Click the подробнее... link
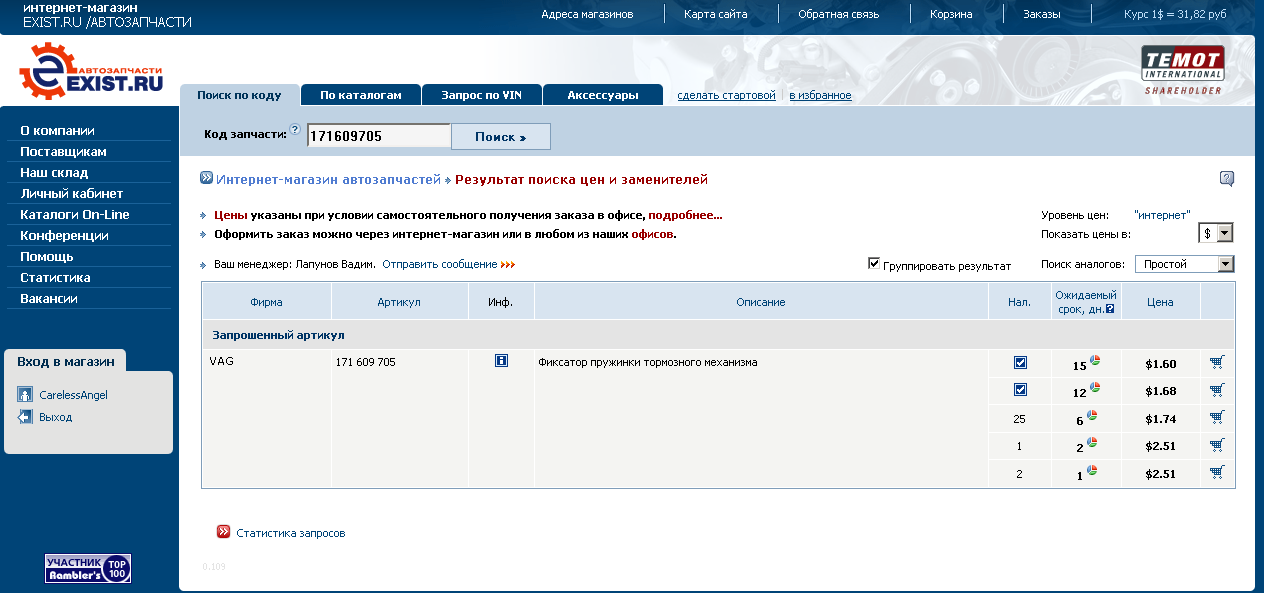1264x593 pixels. point(685,215)
